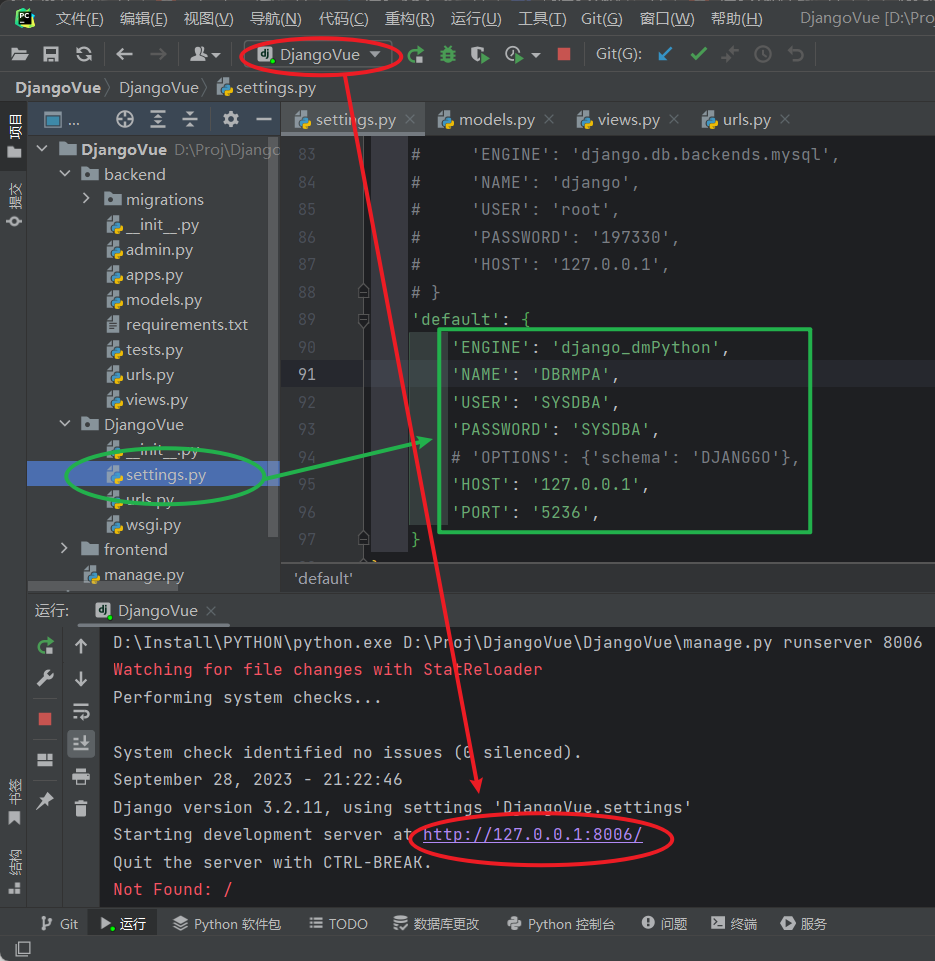Select requirements.txt in project tree
Viewport: 935px width, 961px height.
click(178, 324)
